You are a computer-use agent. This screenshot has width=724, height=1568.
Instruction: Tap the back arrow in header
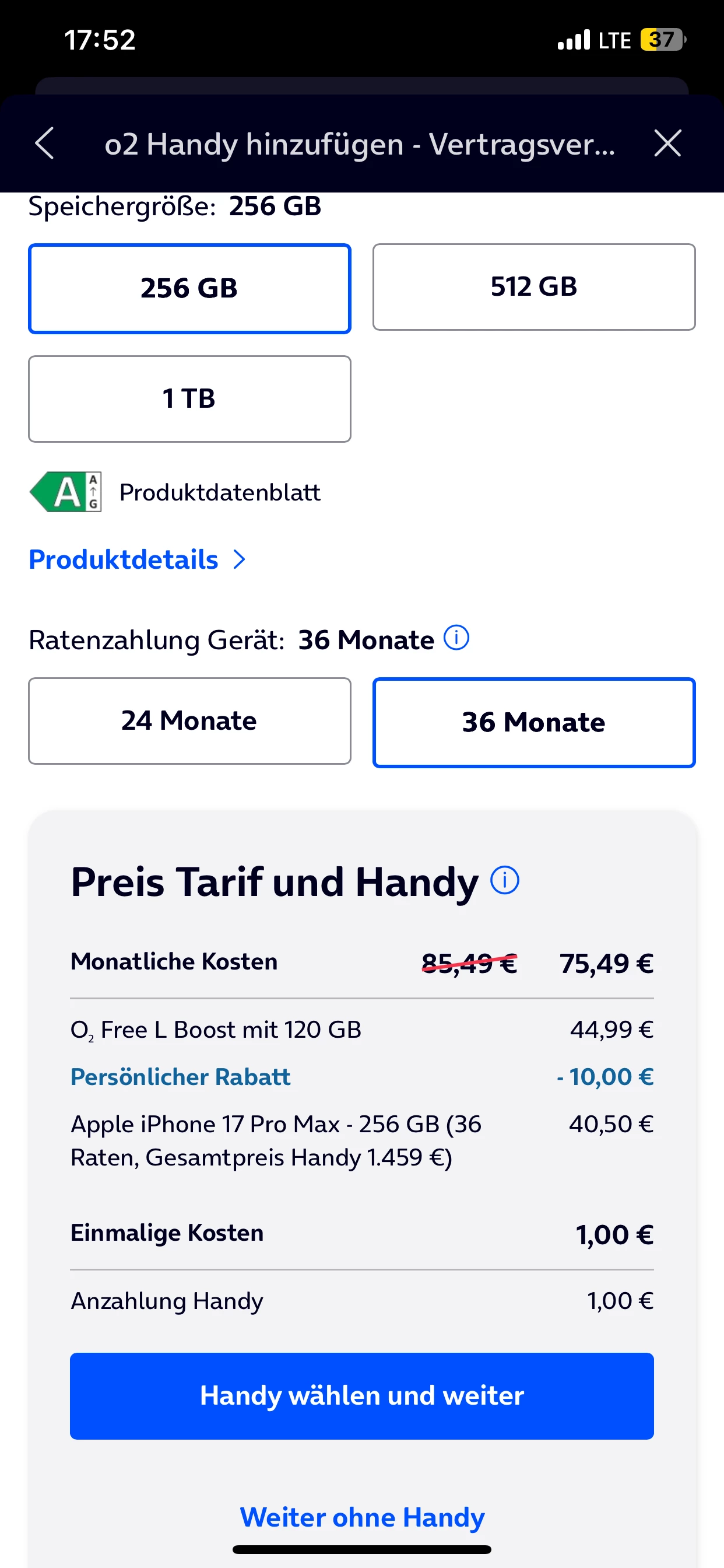click(x=44, y=143)
